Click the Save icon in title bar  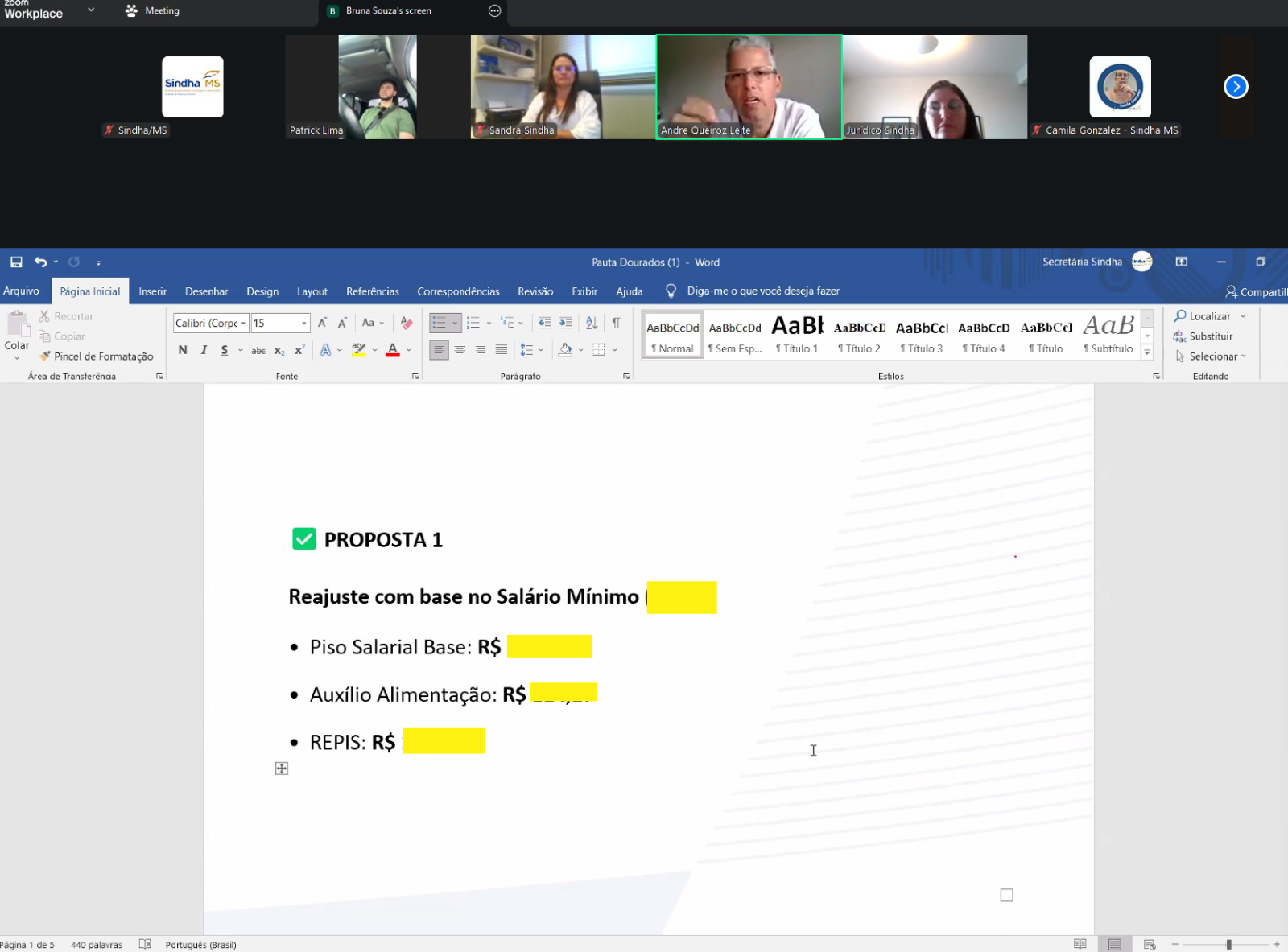pyautogui.click(x=16, y=262)
